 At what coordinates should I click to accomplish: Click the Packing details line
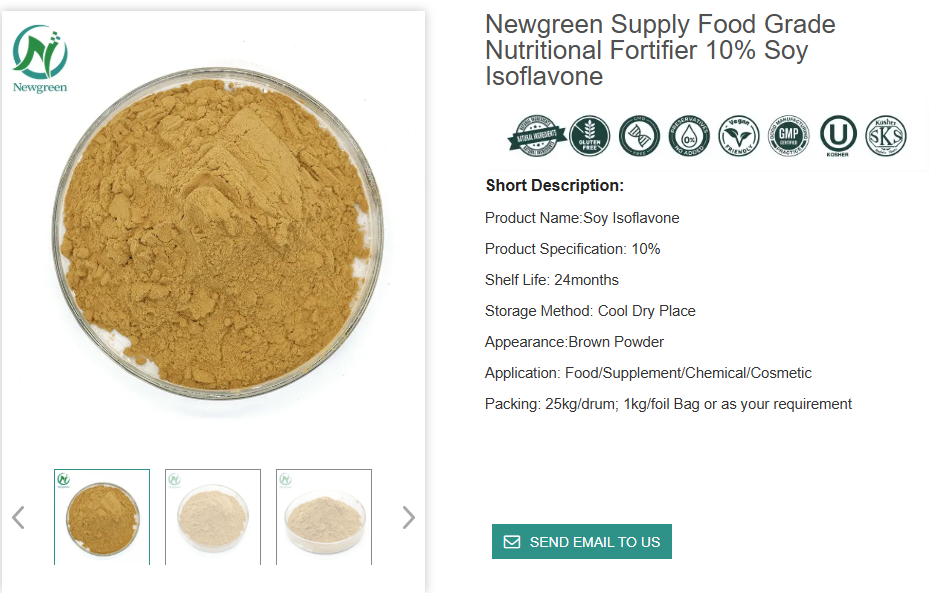tap(668, 404)
